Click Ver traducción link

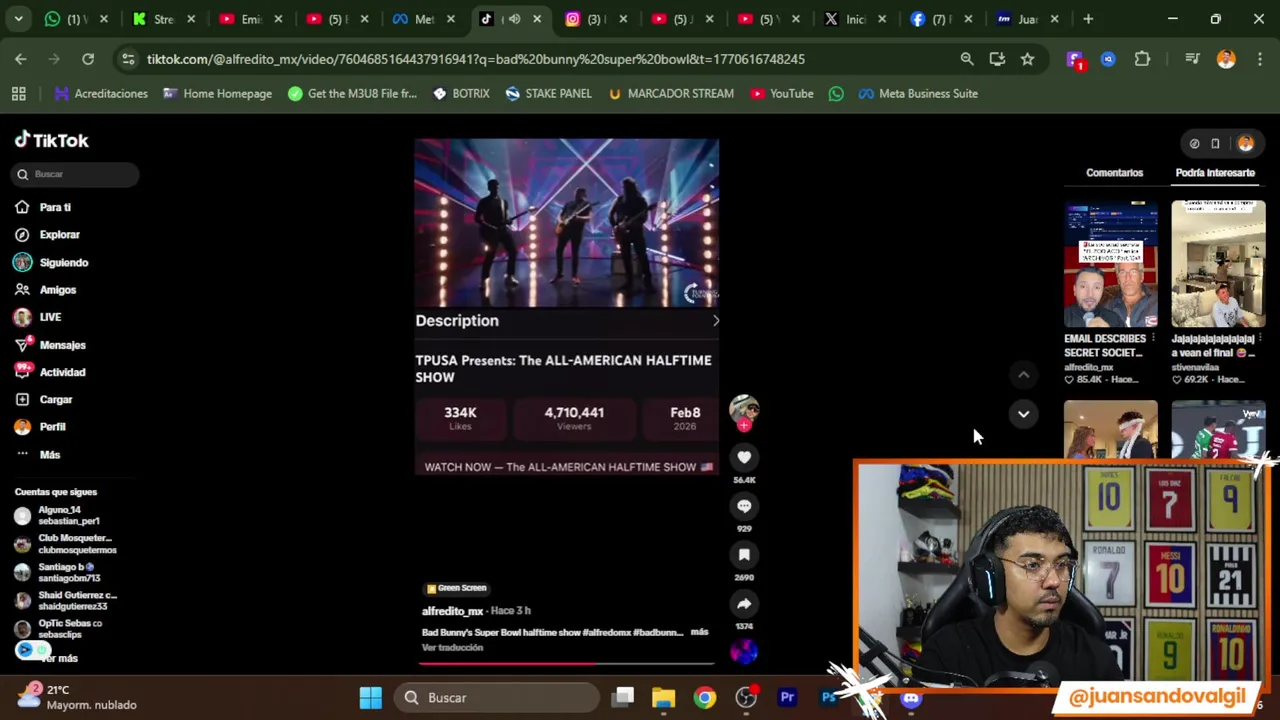click(x=452, y=648)
